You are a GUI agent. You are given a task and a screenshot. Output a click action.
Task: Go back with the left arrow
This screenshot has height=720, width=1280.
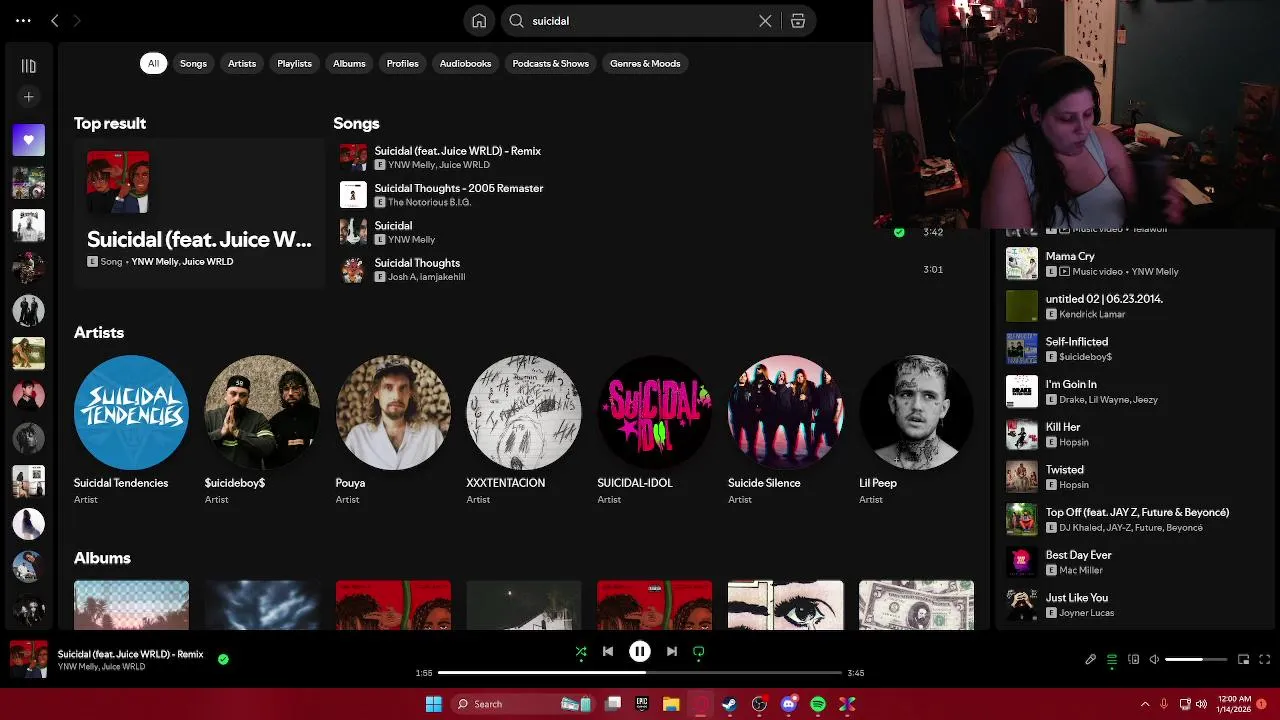(x=55, y=20)
